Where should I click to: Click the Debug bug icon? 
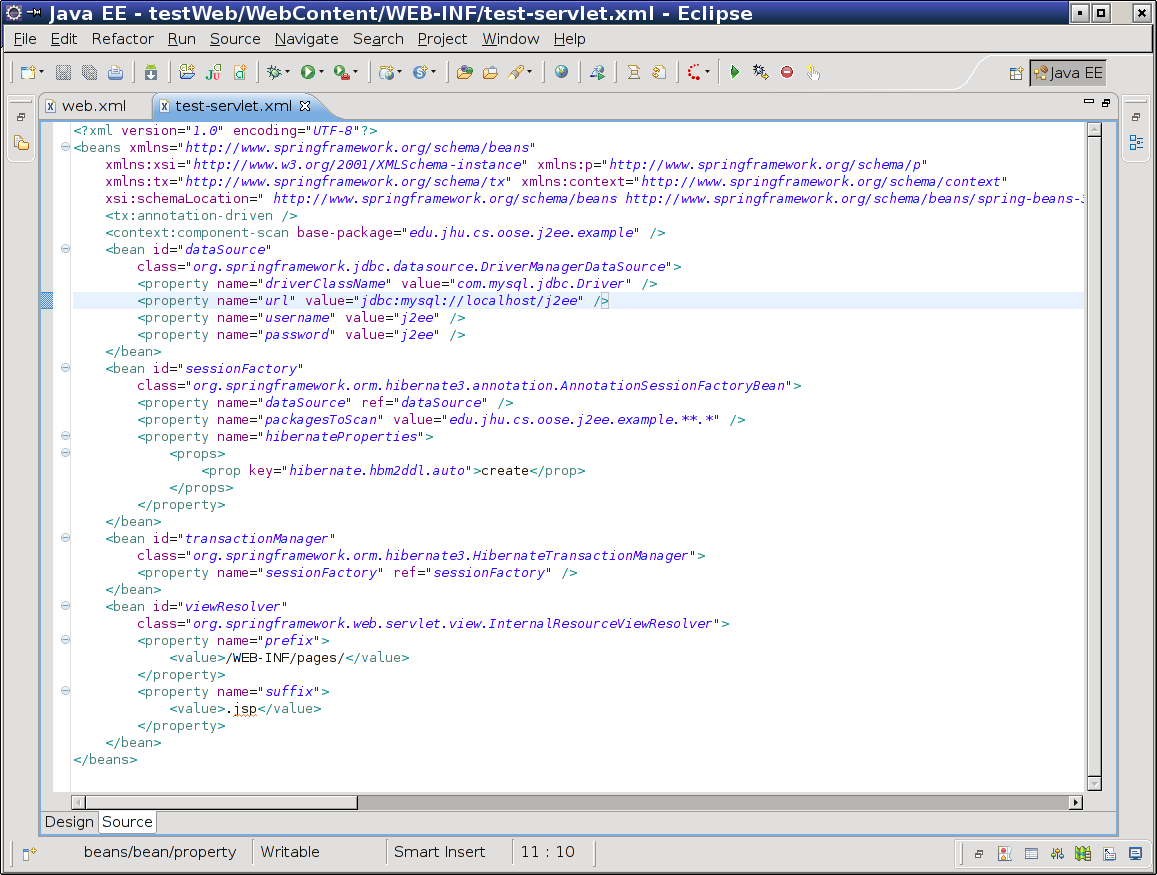pos(274,72)
